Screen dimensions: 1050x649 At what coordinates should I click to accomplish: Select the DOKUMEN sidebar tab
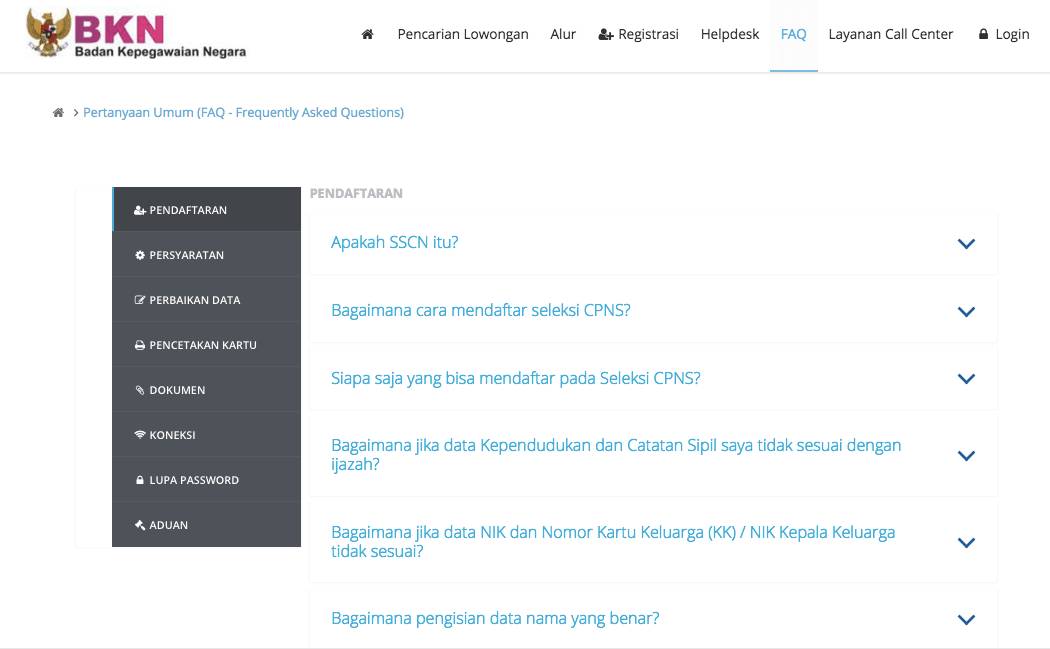point(206,389)
